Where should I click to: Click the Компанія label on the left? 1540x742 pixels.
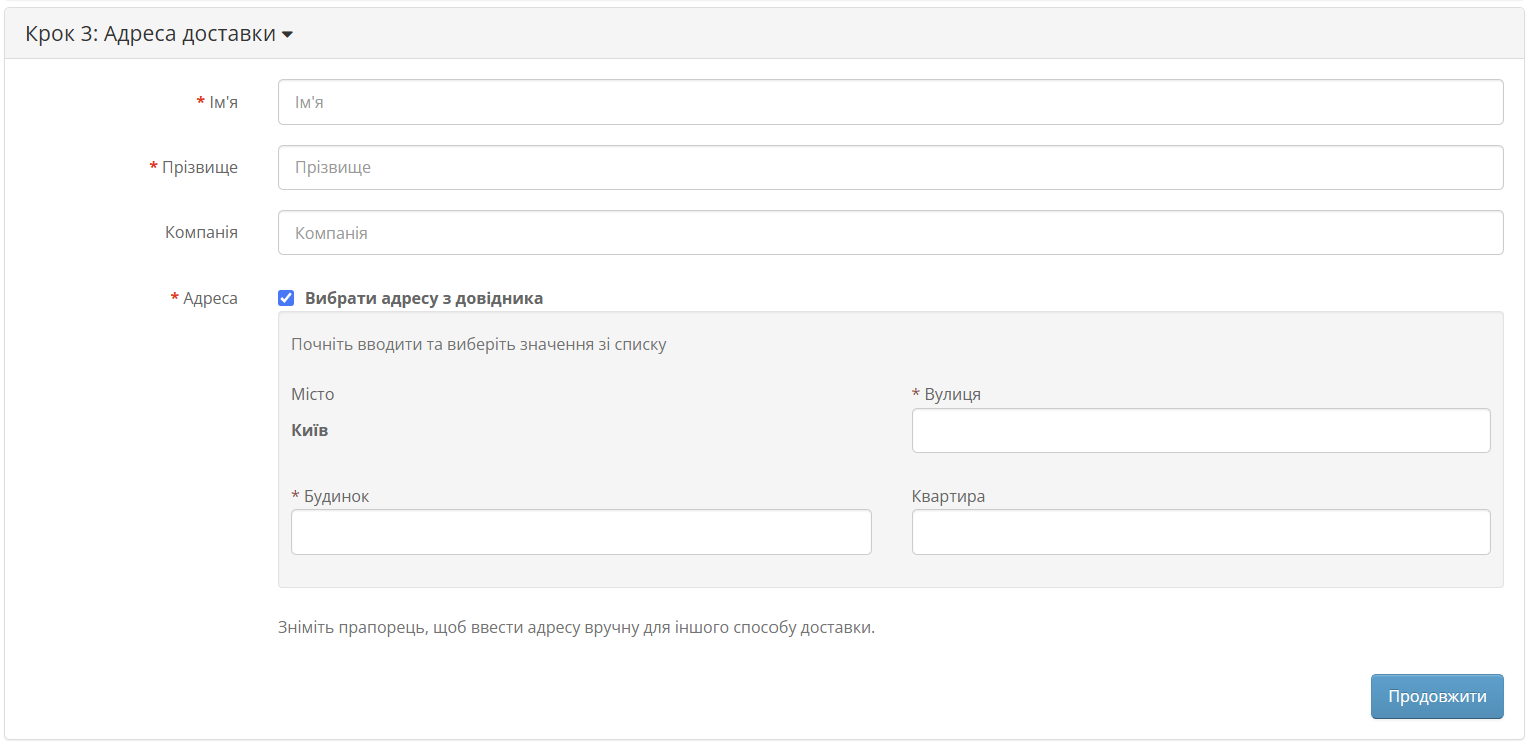point(201,232)
